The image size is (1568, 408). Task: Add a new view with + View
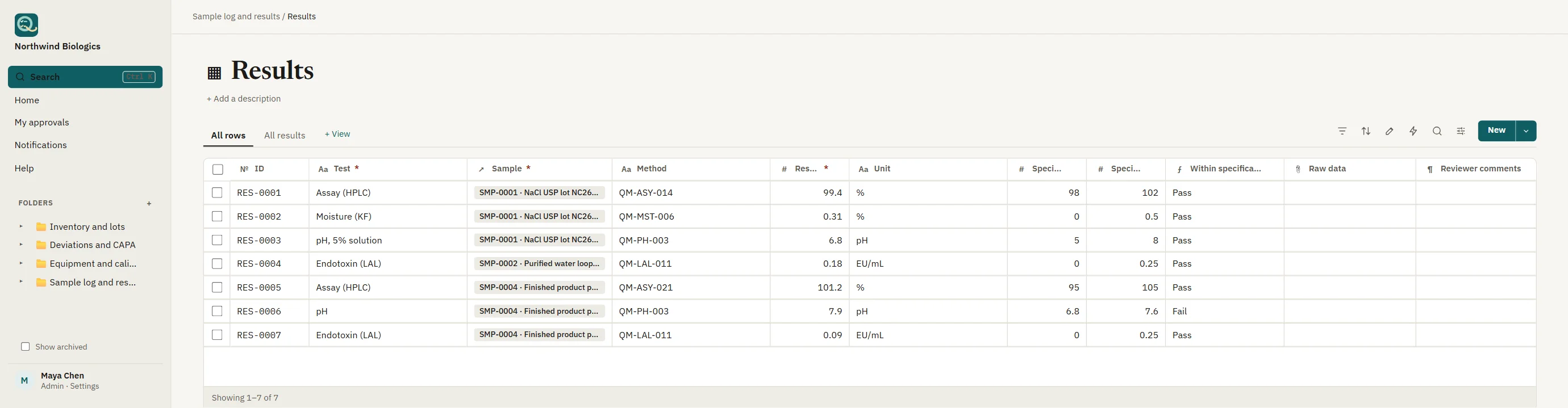click(337, 134)
